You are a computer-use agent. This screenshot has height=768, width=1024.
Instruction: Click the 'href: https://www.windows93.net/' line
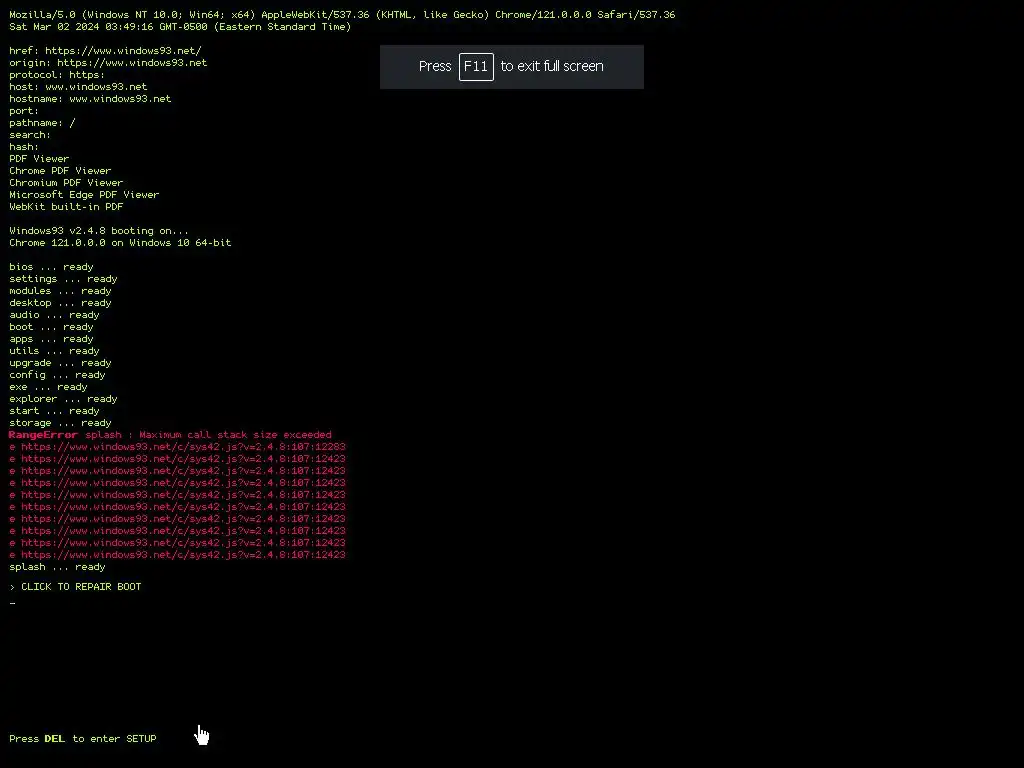point(105,50)
